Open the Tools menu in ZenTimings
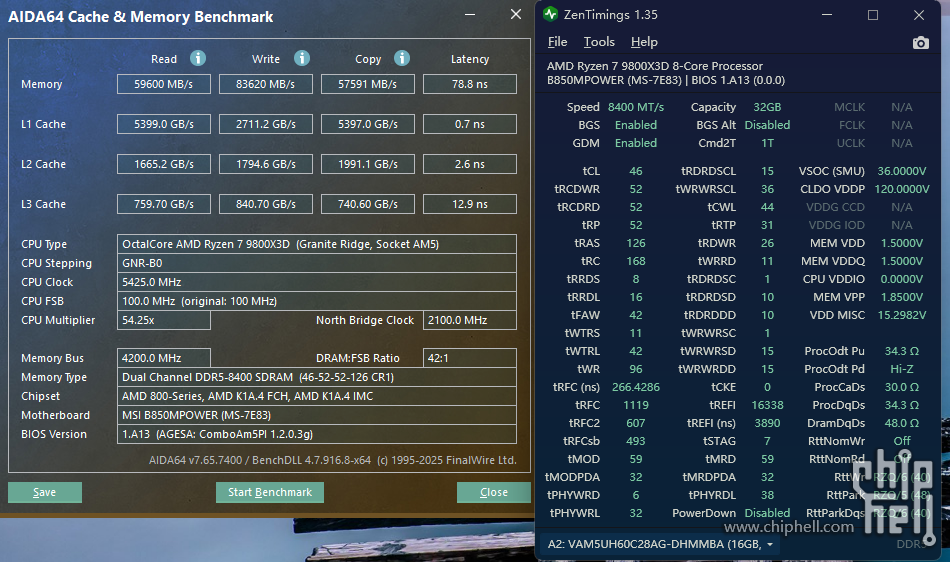 [x=599, y=42]
